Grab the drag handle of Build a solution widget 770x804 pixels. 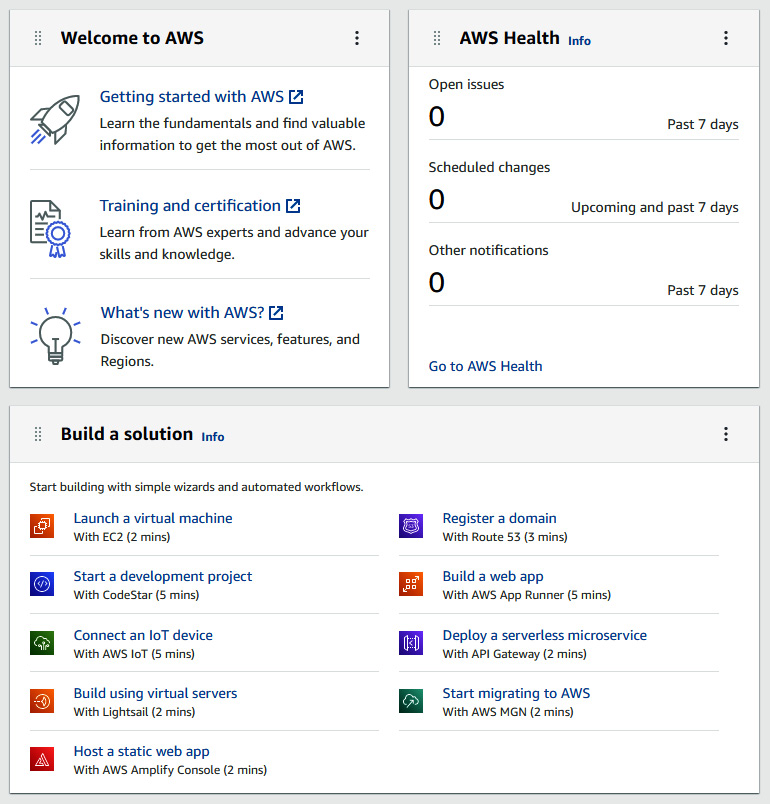(38, 434)
